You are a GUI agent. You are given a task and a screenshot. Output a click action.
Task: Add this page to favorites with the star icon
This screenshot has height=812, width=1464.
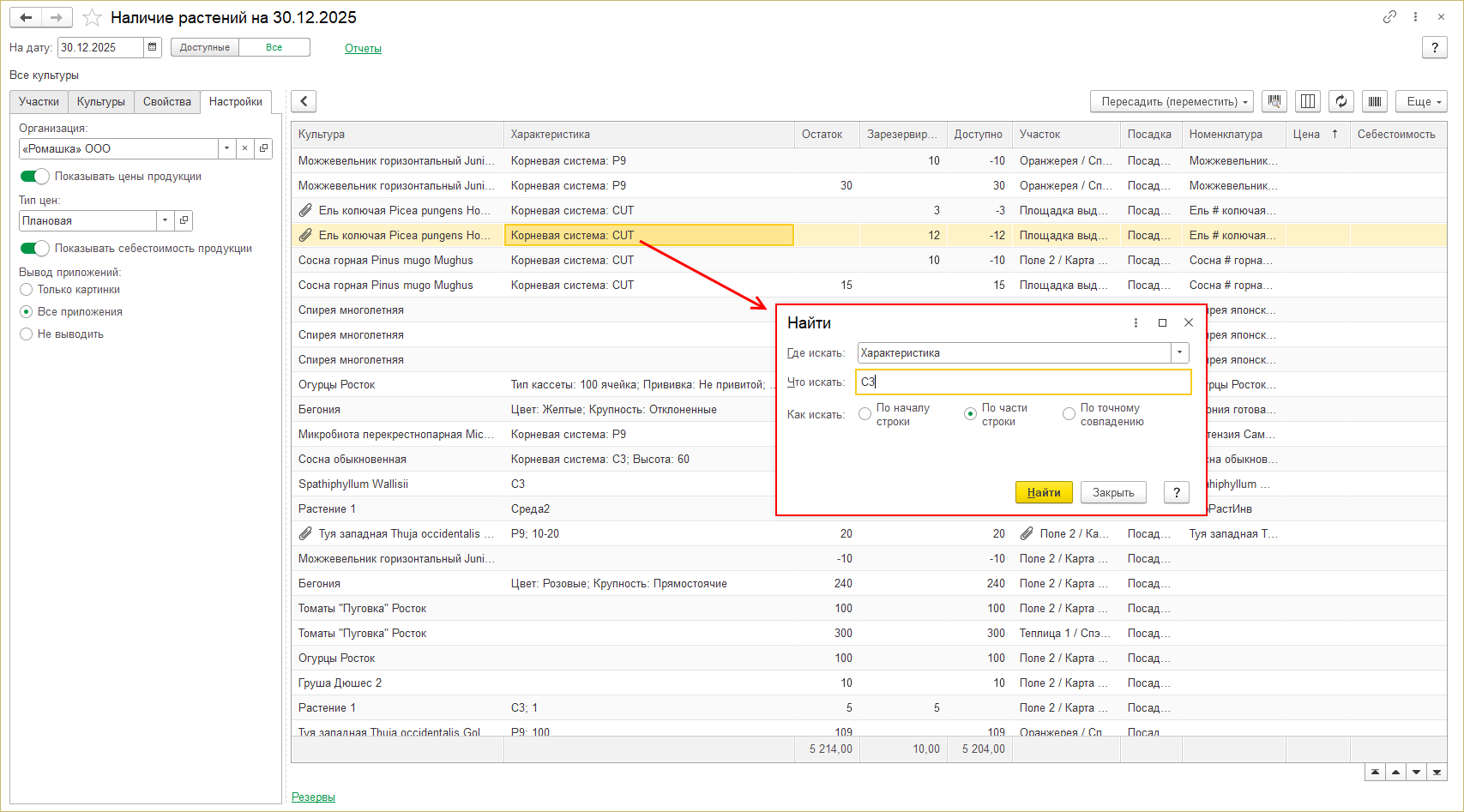pyautogui.click(x=92, y=18)
